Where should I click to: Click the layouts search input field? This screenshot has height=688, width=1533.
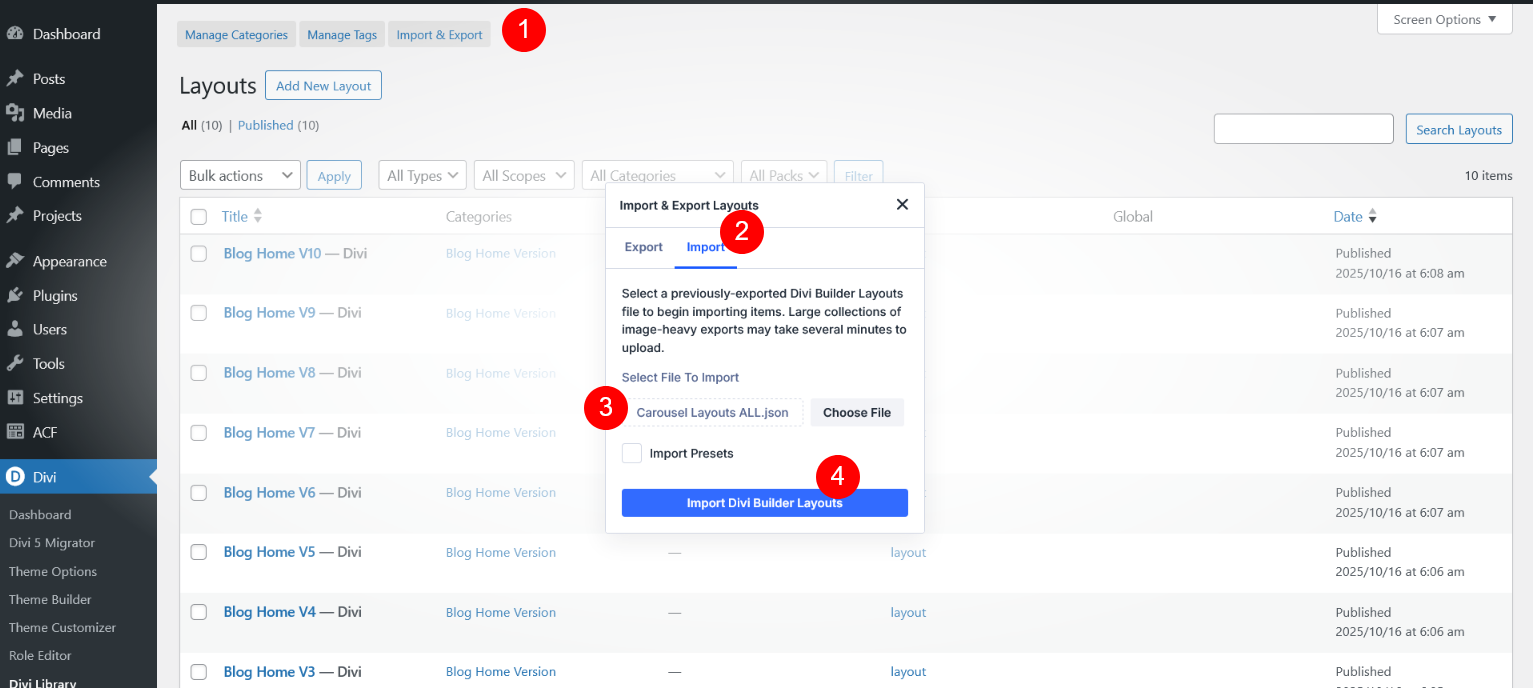[1303, 129]
